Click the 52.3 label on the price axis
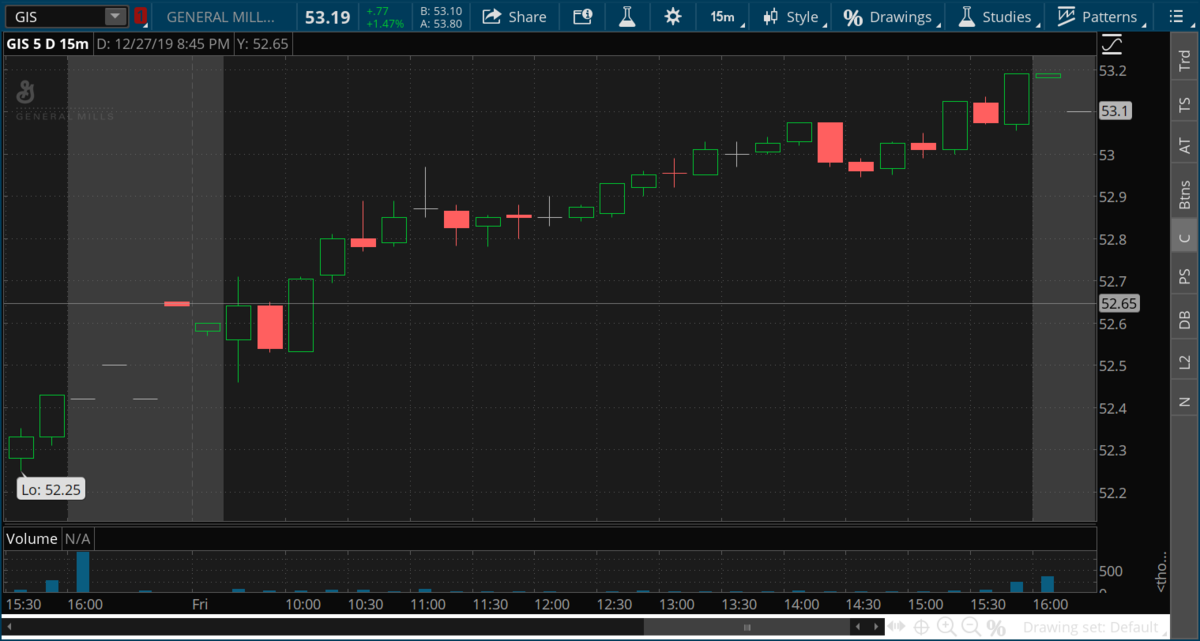Screen dimensions: 1200x641 pos(1113,450)
